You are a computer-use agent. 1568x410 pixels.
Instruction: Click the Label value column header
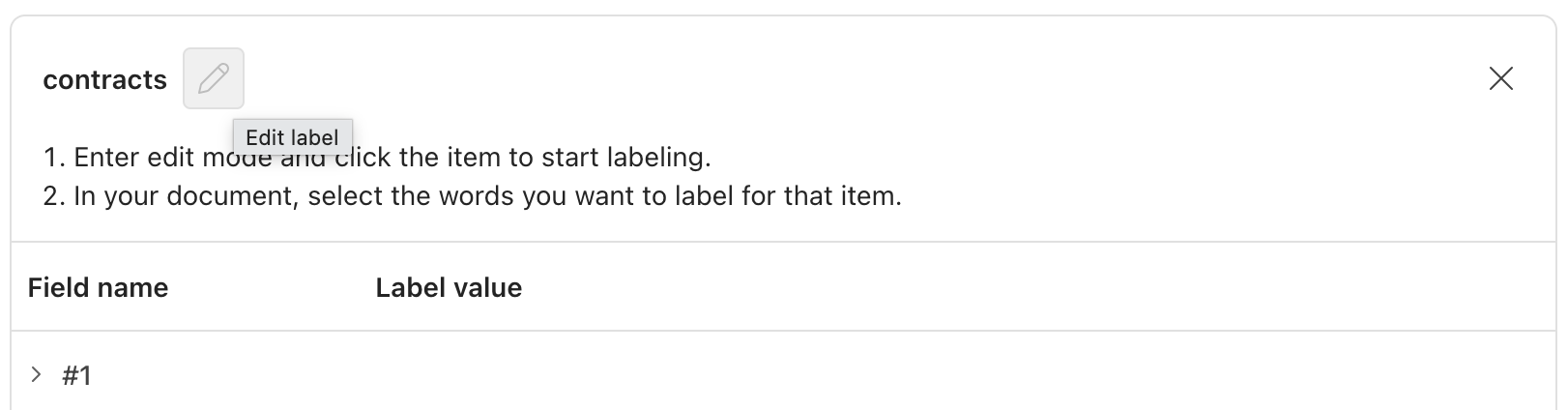[449, 287]
